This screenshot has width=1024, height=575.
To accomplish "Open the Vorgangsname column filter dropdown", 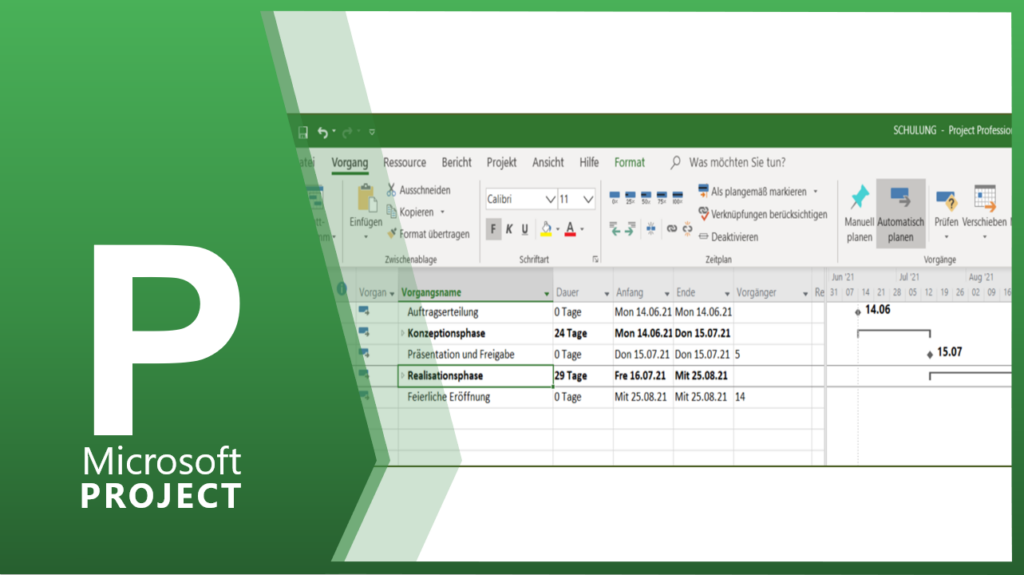I will click(547, 294).
